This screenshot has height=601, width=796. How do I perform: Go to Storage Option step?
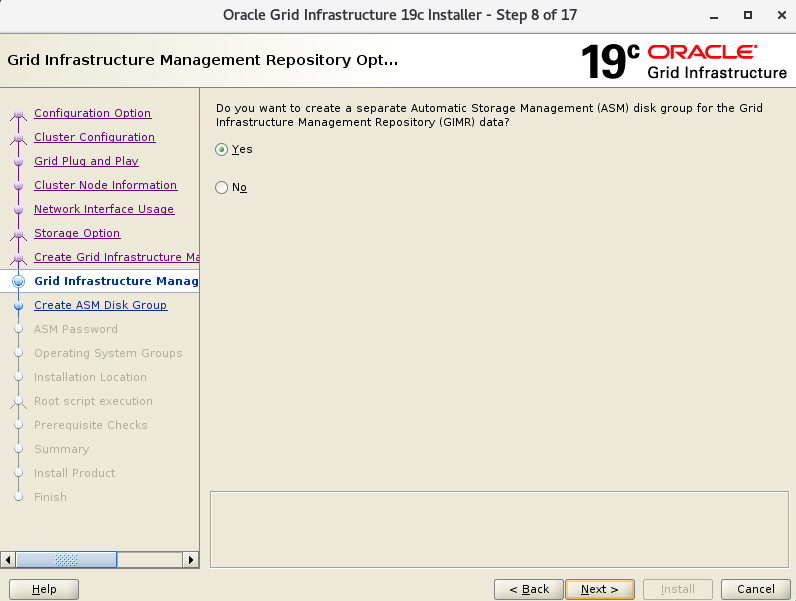(x=77, y=233)
